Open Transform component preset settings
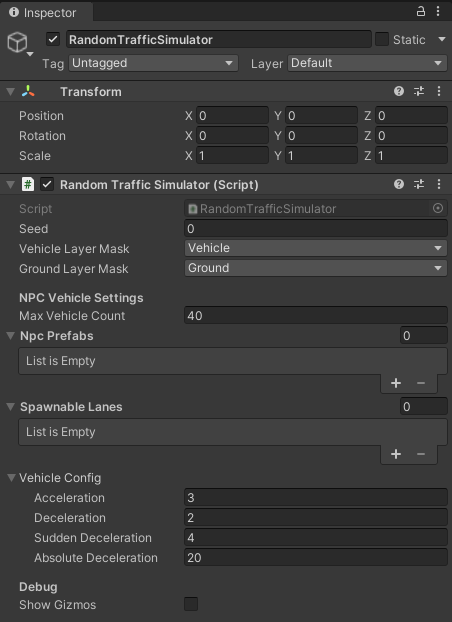This screenshot has width=452, height=622. pos(419,91)
